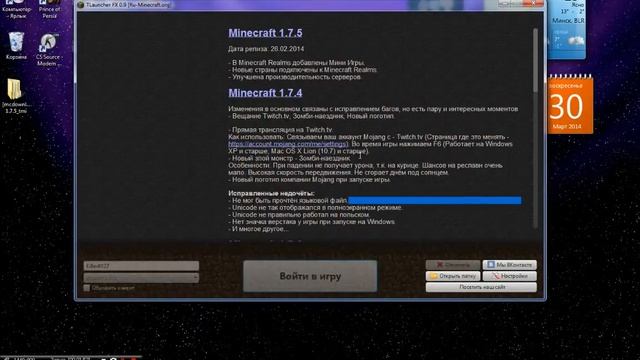
Task: Open the Мы ВКонтакте page button
Action: pyautogui.click(x=509, y=265)
